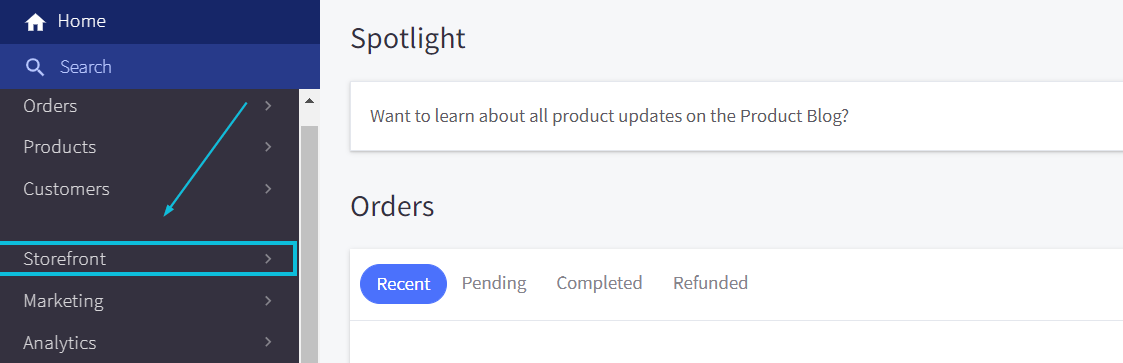The image size is (1123, 363).
Task: Click the Search magnifier icon
Action: pos(35,67)
